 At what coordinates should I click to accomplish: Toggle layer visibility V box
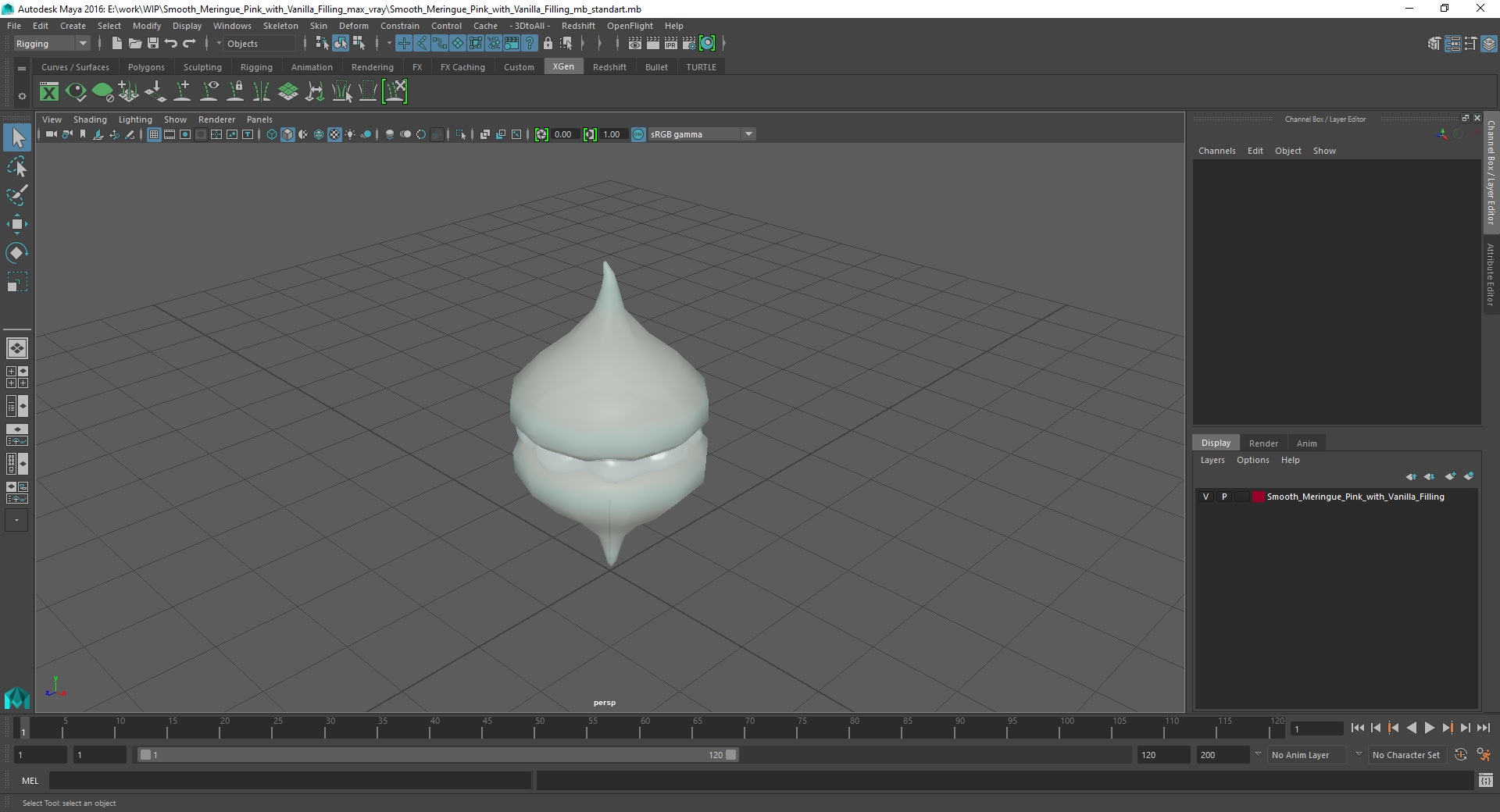pyautogui.click(x=1205, y=497)
